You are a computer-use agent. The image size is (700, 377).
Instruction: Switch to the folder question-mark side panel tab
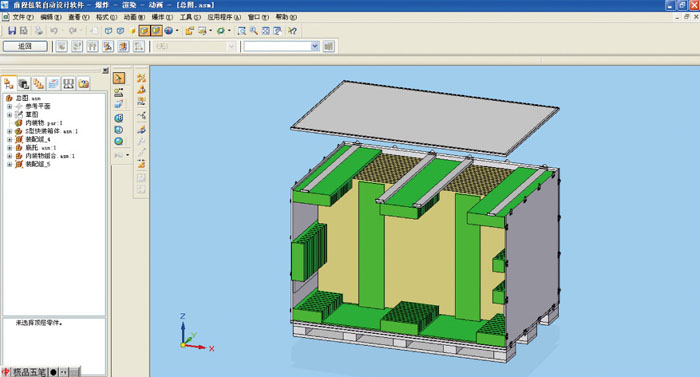pyautogui.click(x=83, y=84)
